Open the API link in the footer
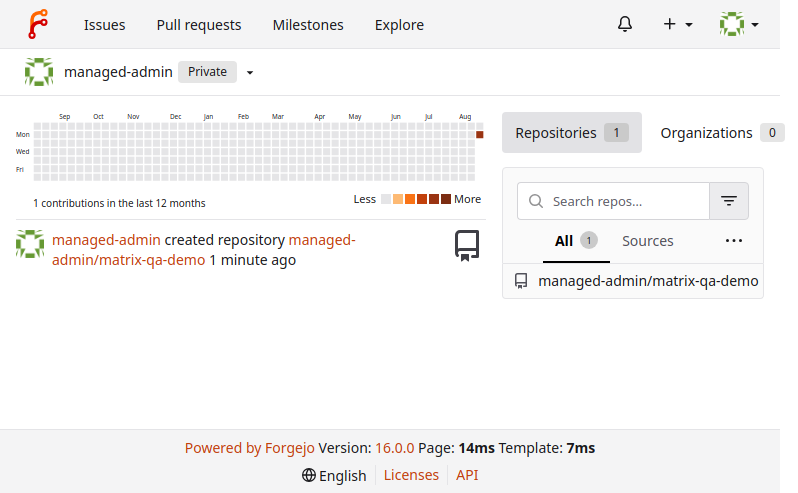This screenshot has width=798, height=493. point(467,475)
